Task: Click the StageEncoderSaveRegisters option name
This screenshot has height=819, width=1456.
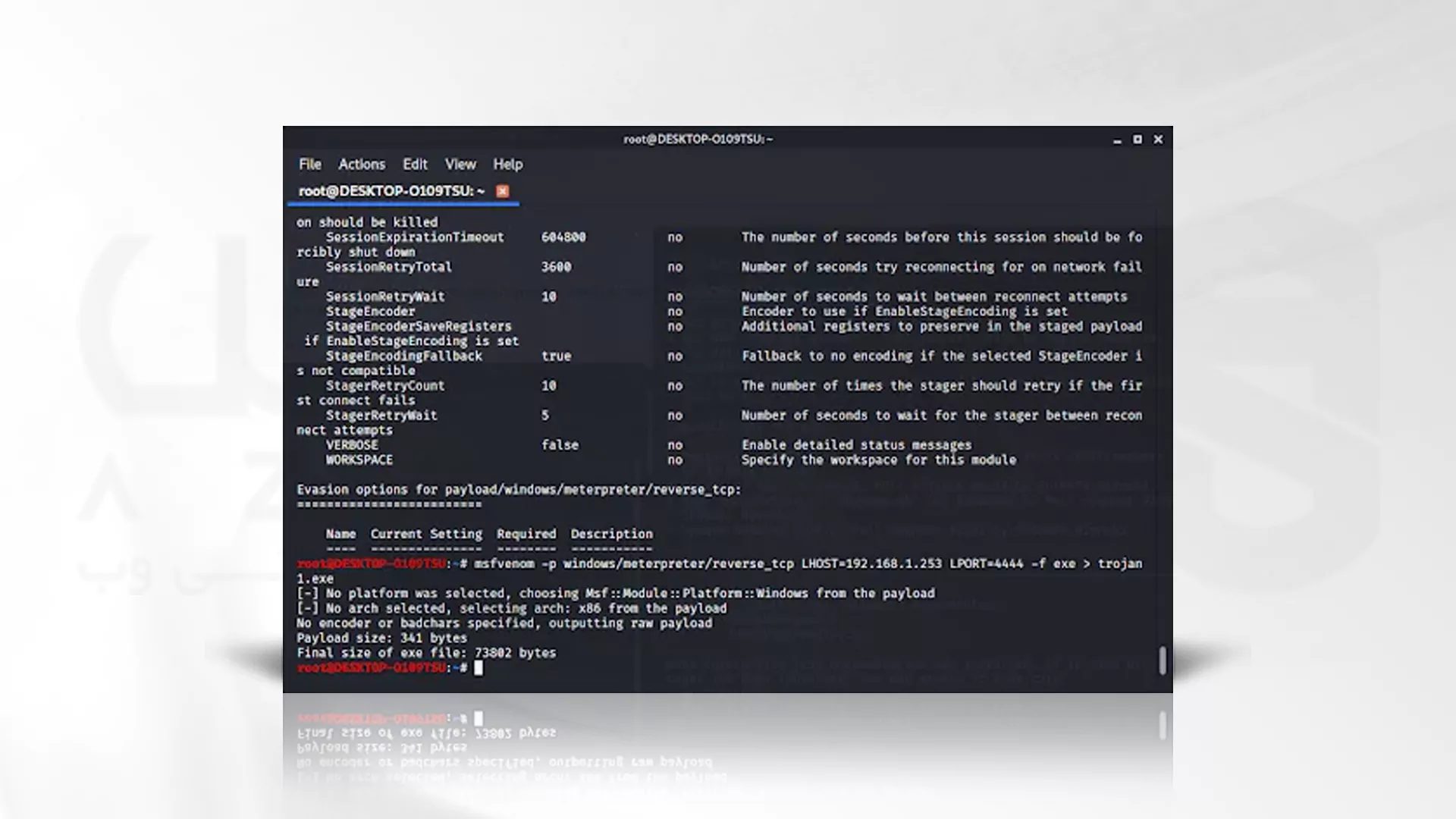Action: coord(419,326)
